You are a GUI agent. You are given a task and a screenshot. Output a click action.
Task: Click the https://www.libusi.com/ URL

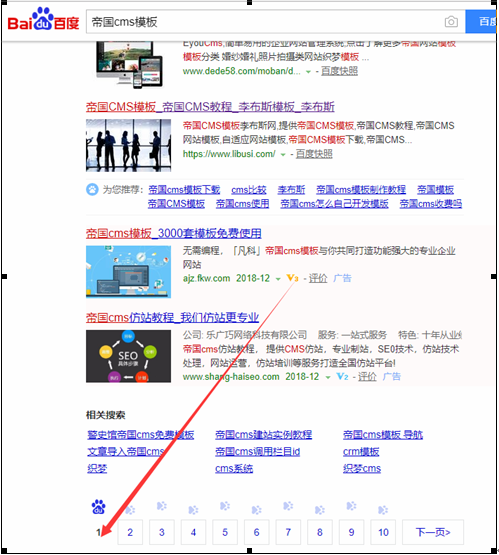pyautogui.click(x=229, y=154)
